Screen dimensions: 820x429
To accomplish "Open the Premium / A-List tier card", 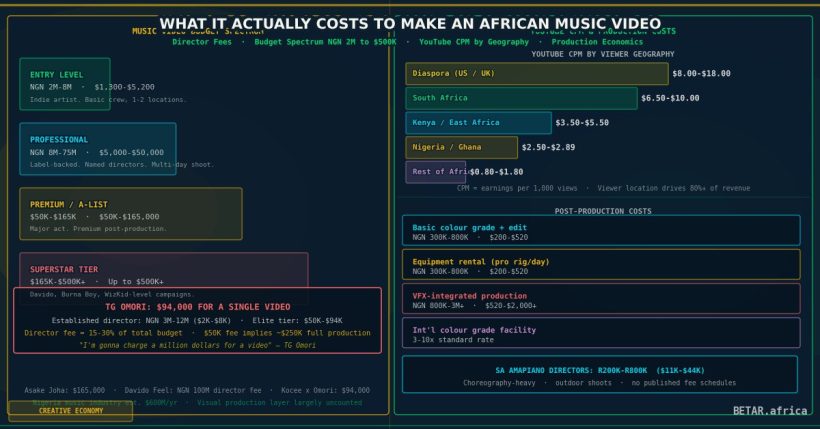I will [131, 214].
